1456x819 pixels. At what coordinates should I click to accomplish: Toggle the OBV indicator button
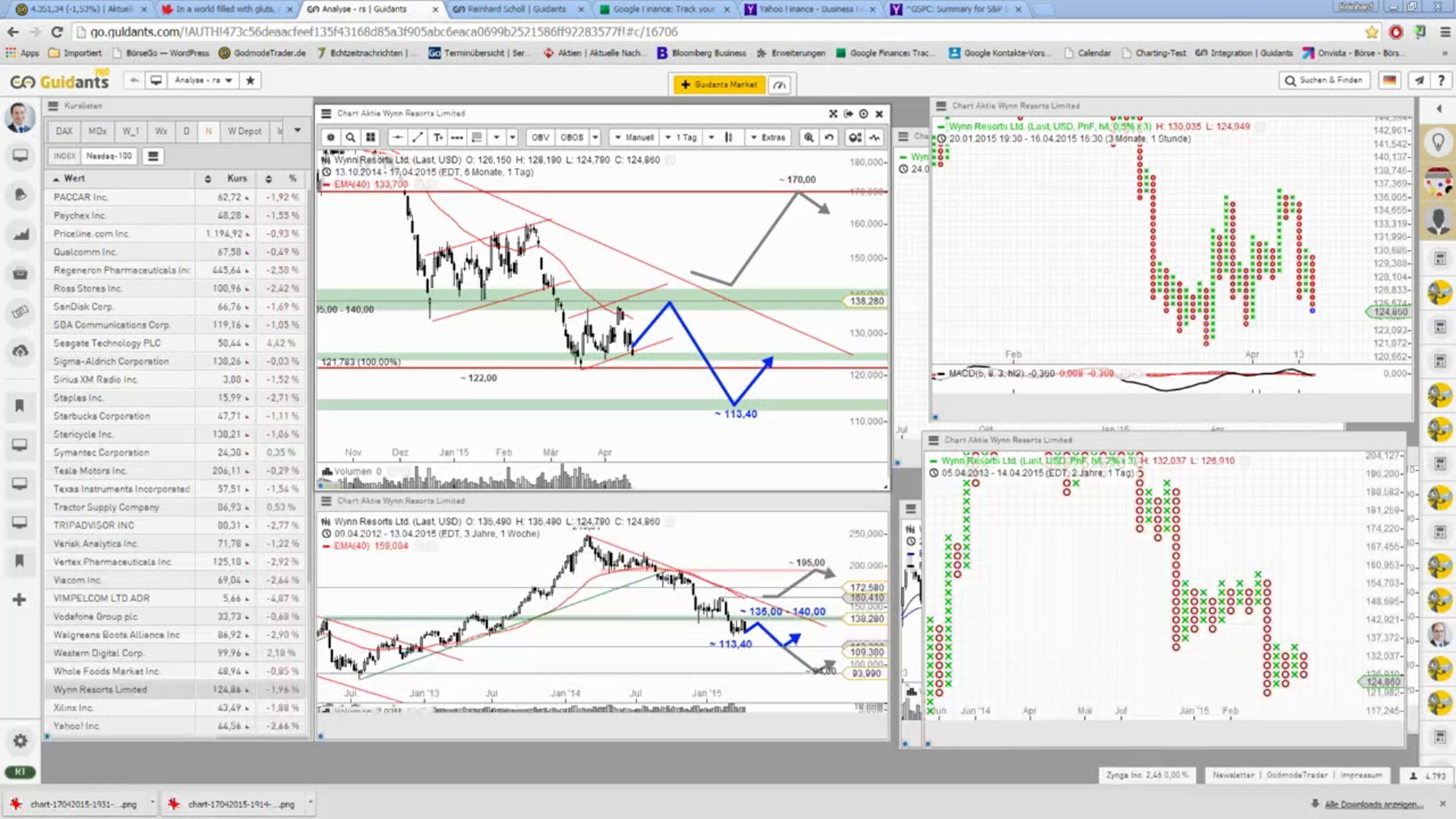[540, 138]
